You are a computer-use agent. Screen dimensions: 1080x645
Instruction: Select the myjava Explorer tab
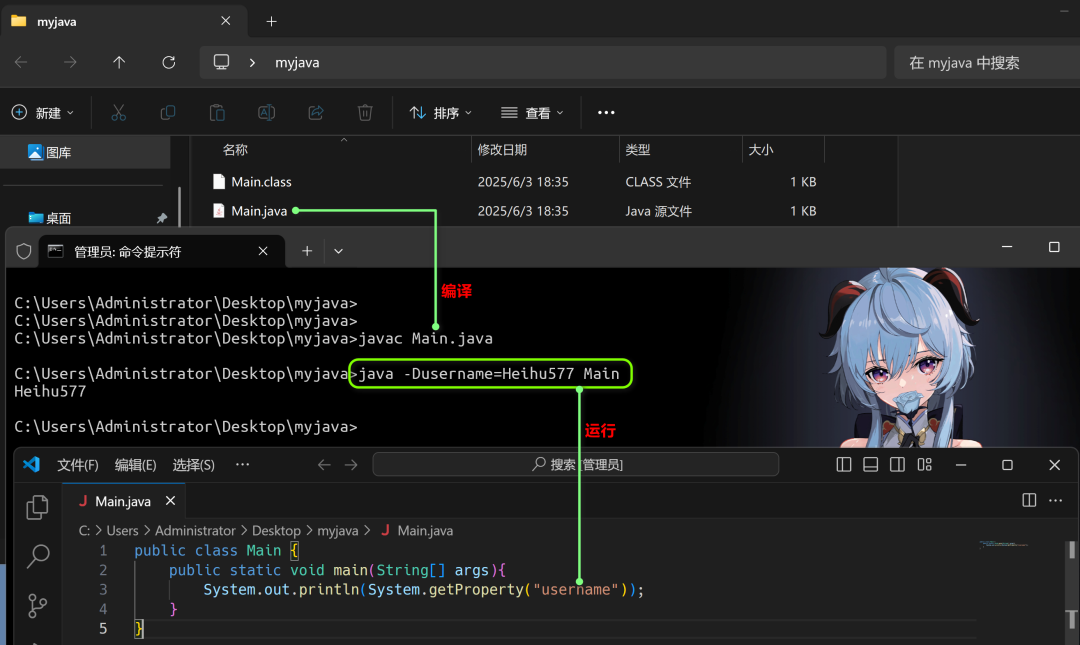coord(124,21)
